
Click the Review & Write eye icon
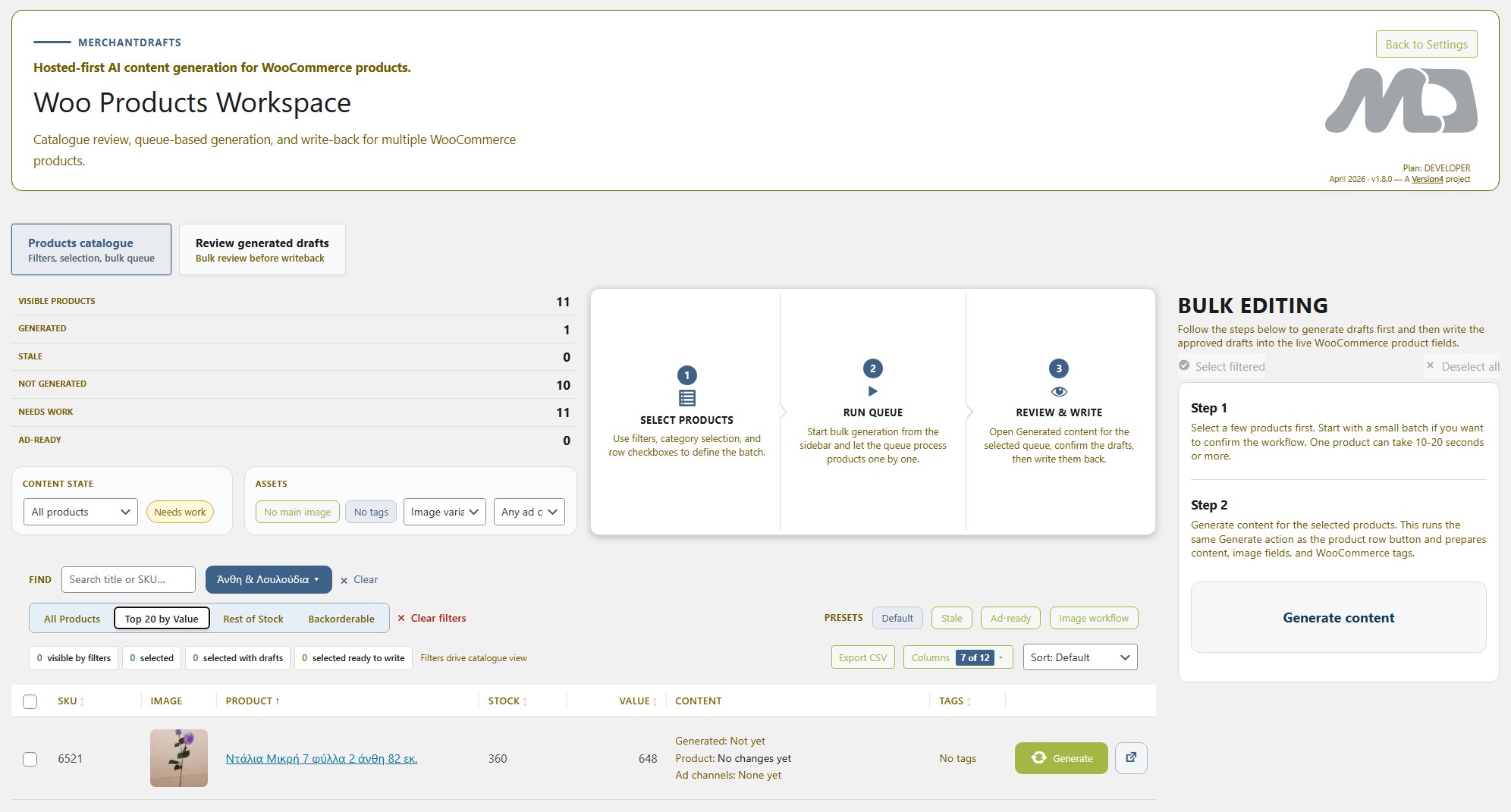tap(1059, 391)
